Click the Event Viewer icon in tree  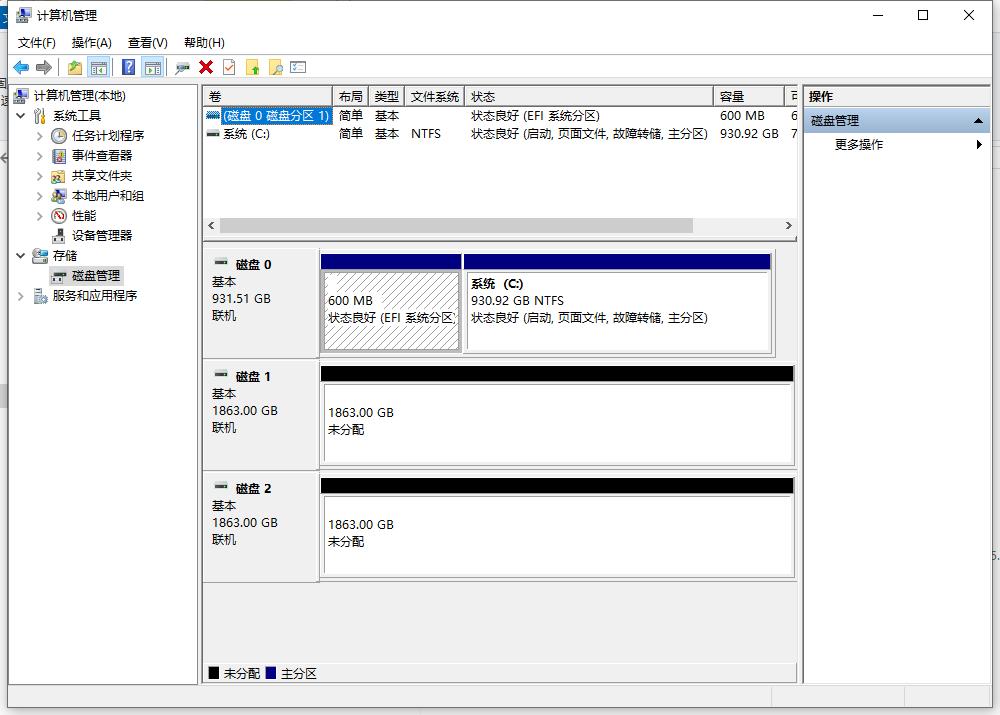[x=59, y=156]
